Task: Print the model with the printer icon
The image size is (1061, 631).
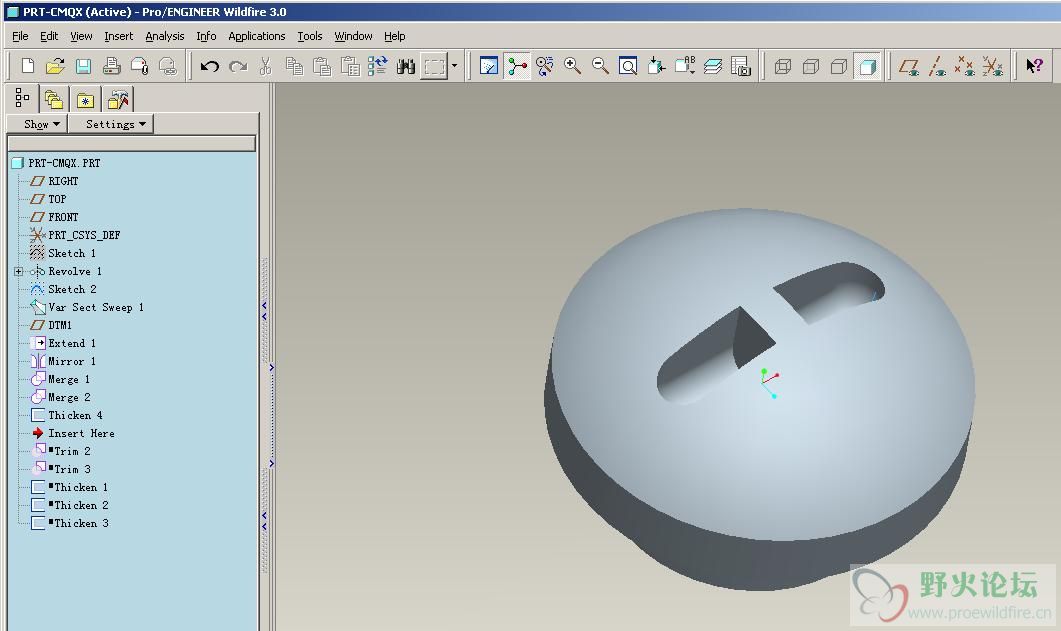Action: pos(112,66)
